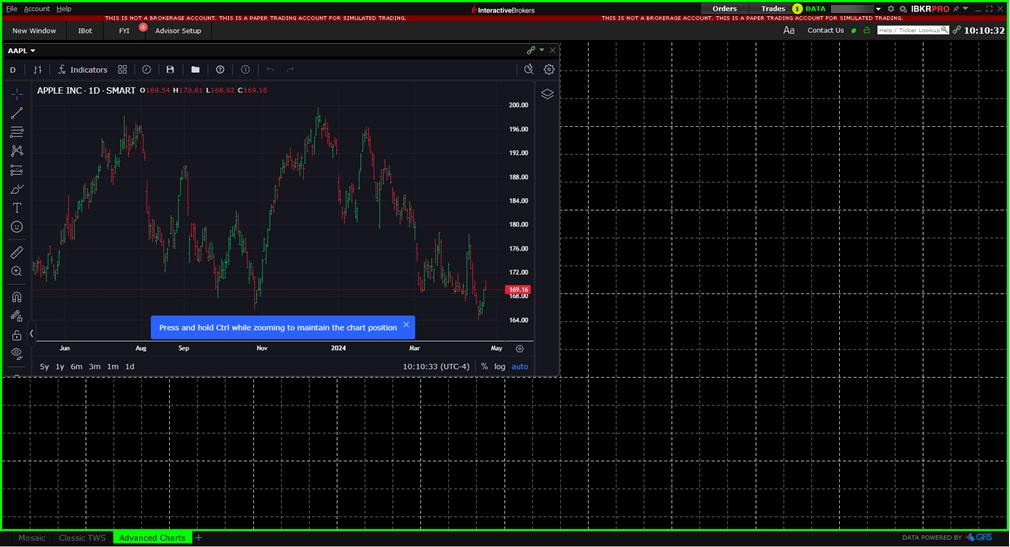Open the 10:10:33 (UTC-4) timezone menu
This screenshot has width=1010, height=547.
click(x=436, y=367)
